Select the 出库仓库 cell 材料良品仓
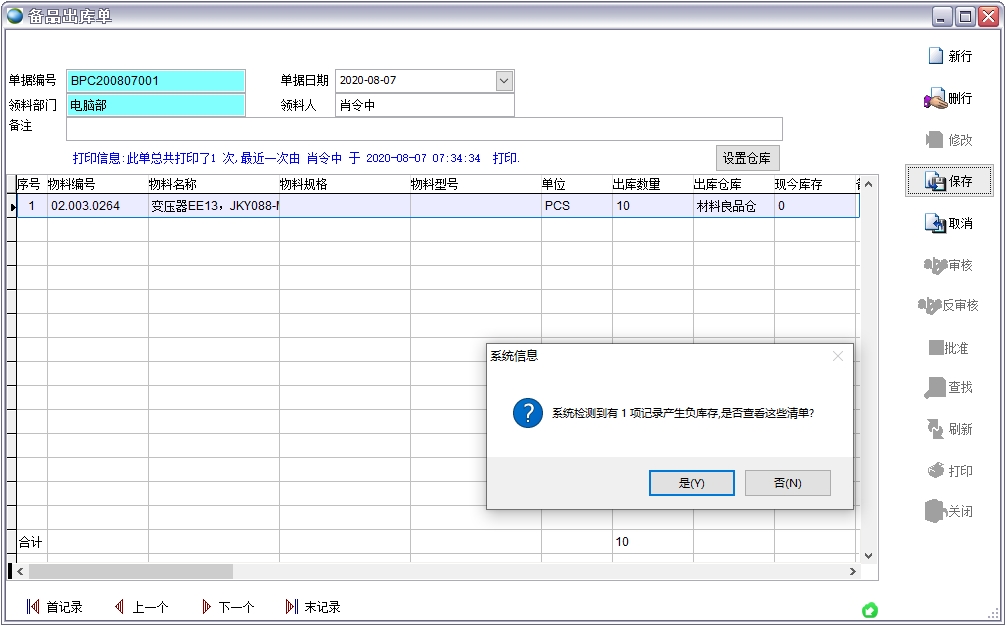This screenshot has height=627, width=1008. point(732,206)
